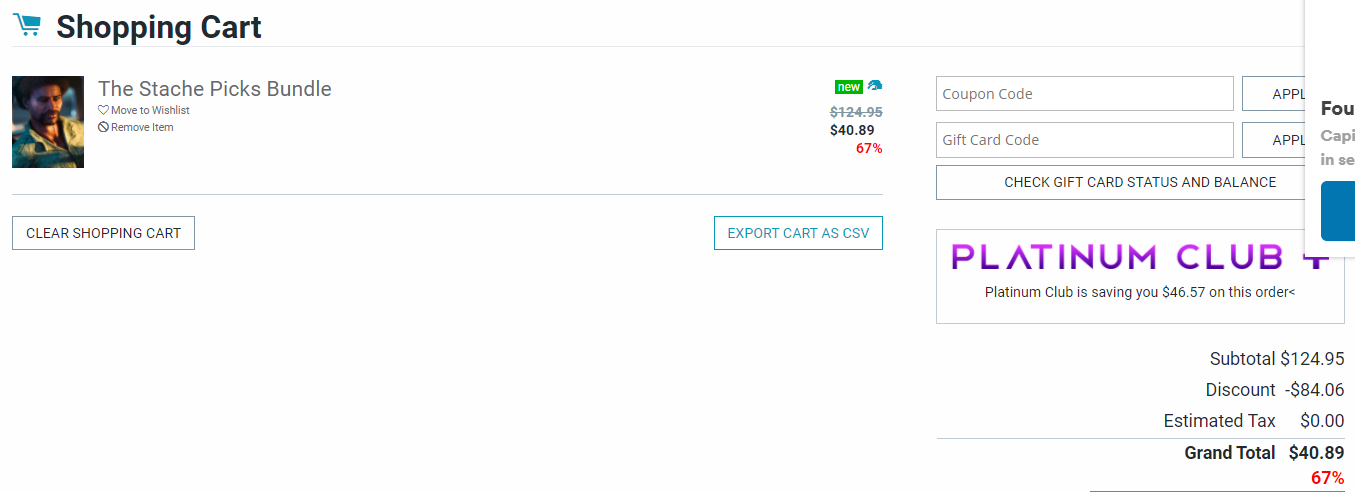Remove the bundle using the Remove Item text
The height and width of the screenshot is (492, 1355).
point(142,128)
